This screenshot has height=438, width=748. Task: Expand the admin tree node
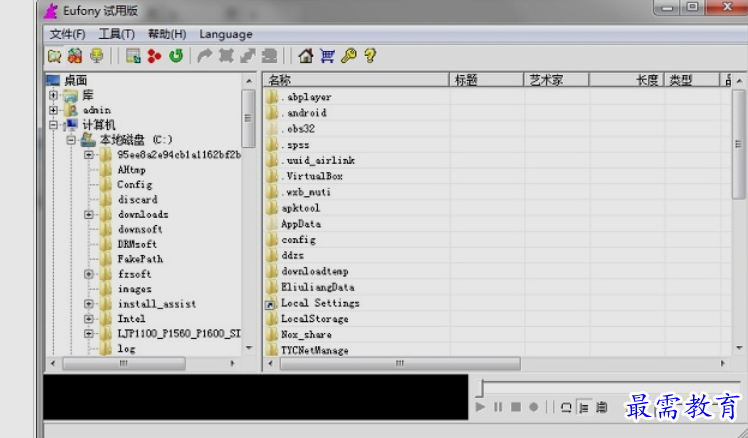pyautogui.click(x=53, y=110)
